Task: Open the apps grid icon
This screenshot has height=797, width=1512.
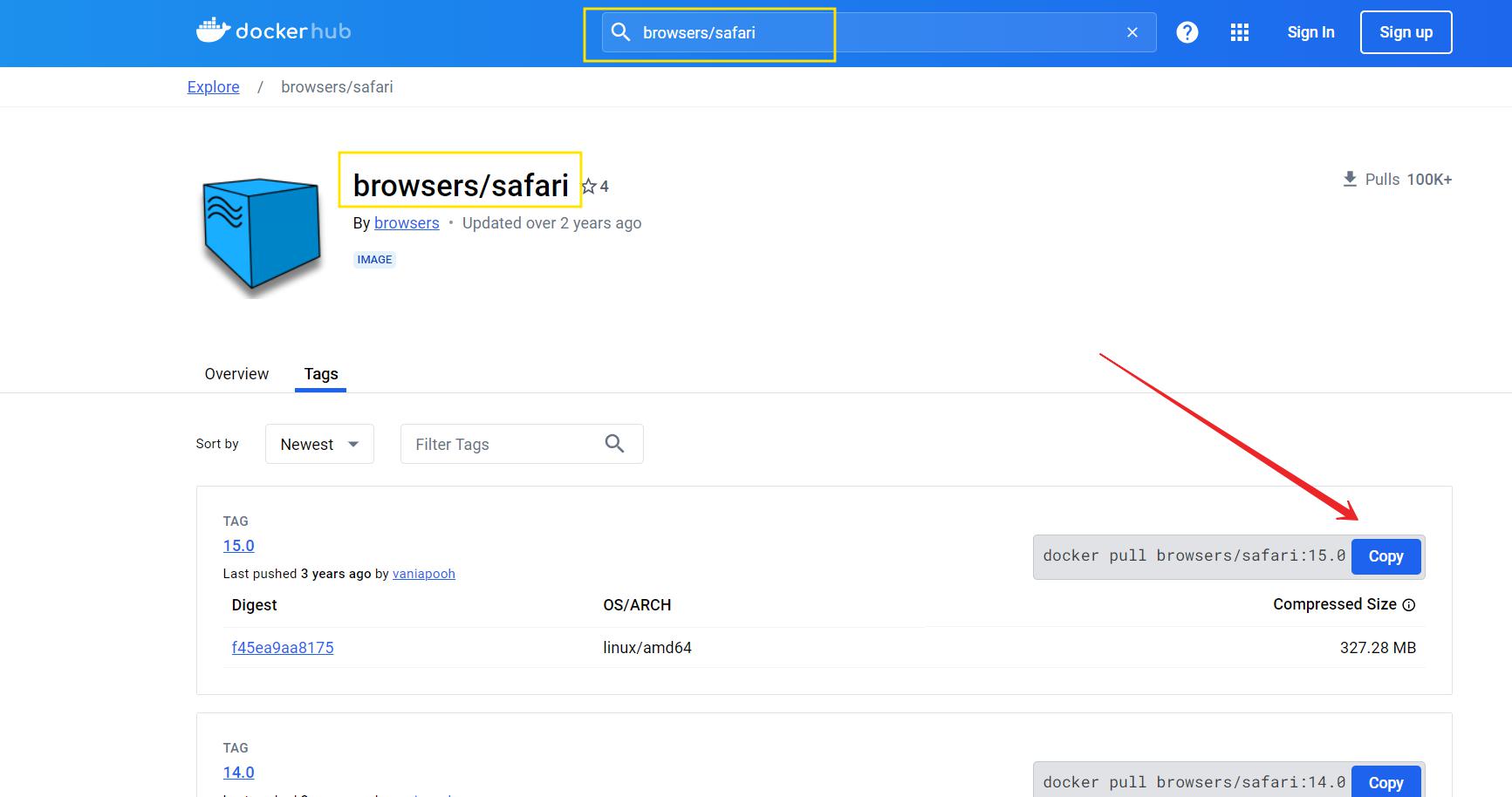Action: [1240, 32]
